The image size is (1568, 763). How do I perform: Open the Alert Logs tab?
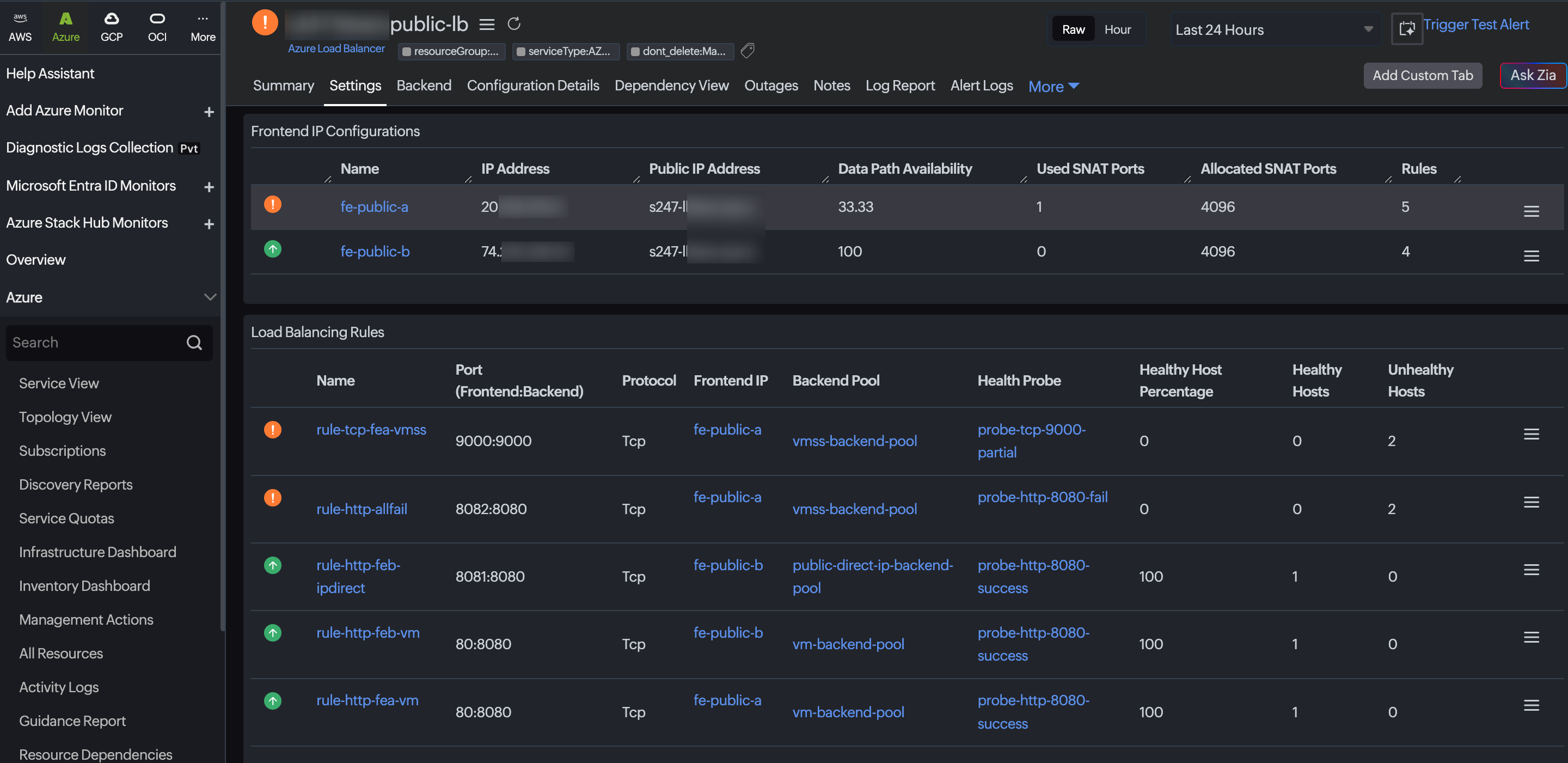point(981,86)
